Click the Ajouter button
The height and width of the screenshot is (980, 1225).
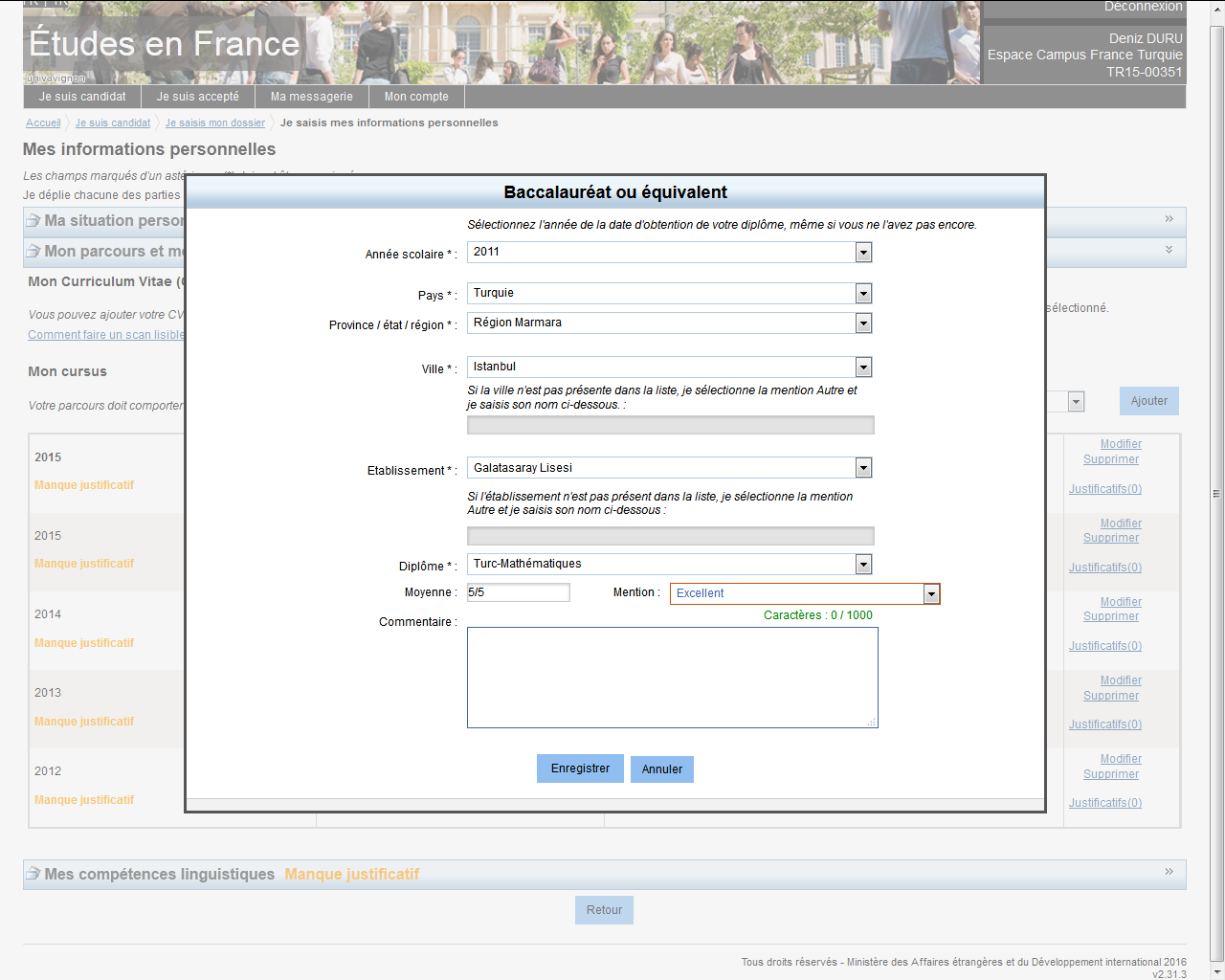click(x=1149, y=401)
